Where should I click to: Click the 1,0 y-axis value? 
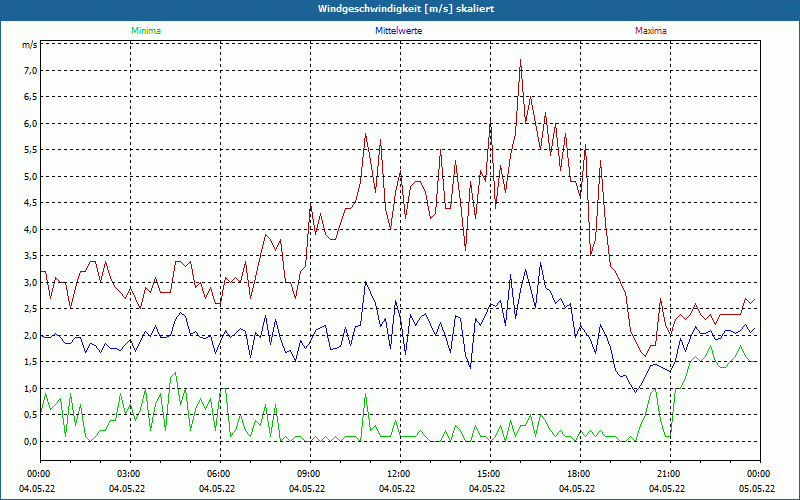click(30, 389)
